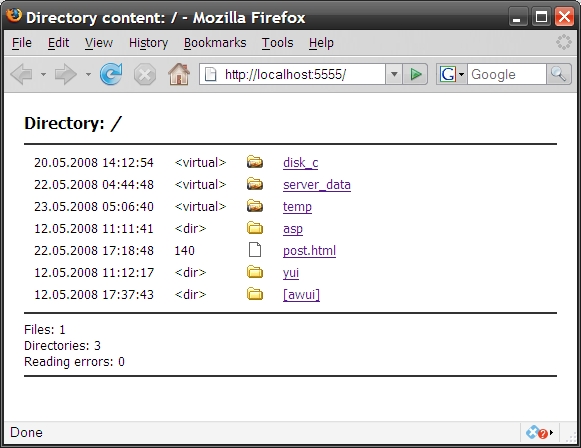Image resolution: width=581 pixels, height=448 pixels.
Task: Open the Home page icon
Action: click(x=179, y=74)
